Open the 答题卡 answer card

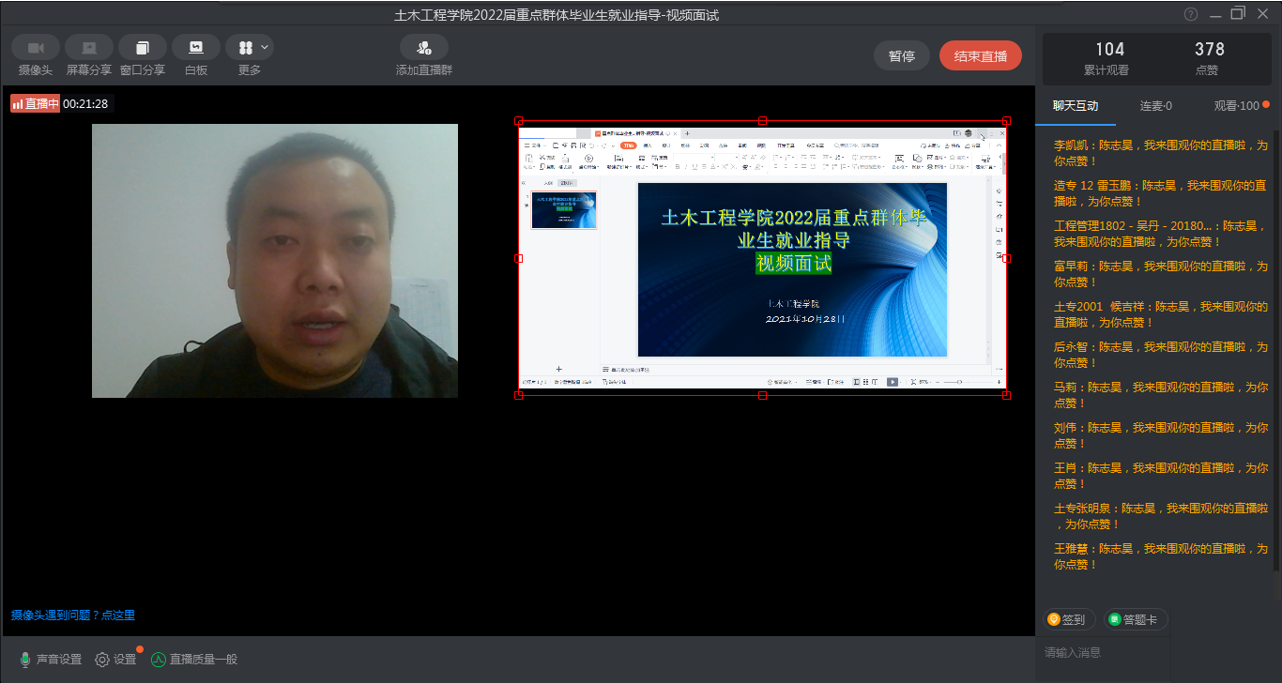click(1135, 620)
